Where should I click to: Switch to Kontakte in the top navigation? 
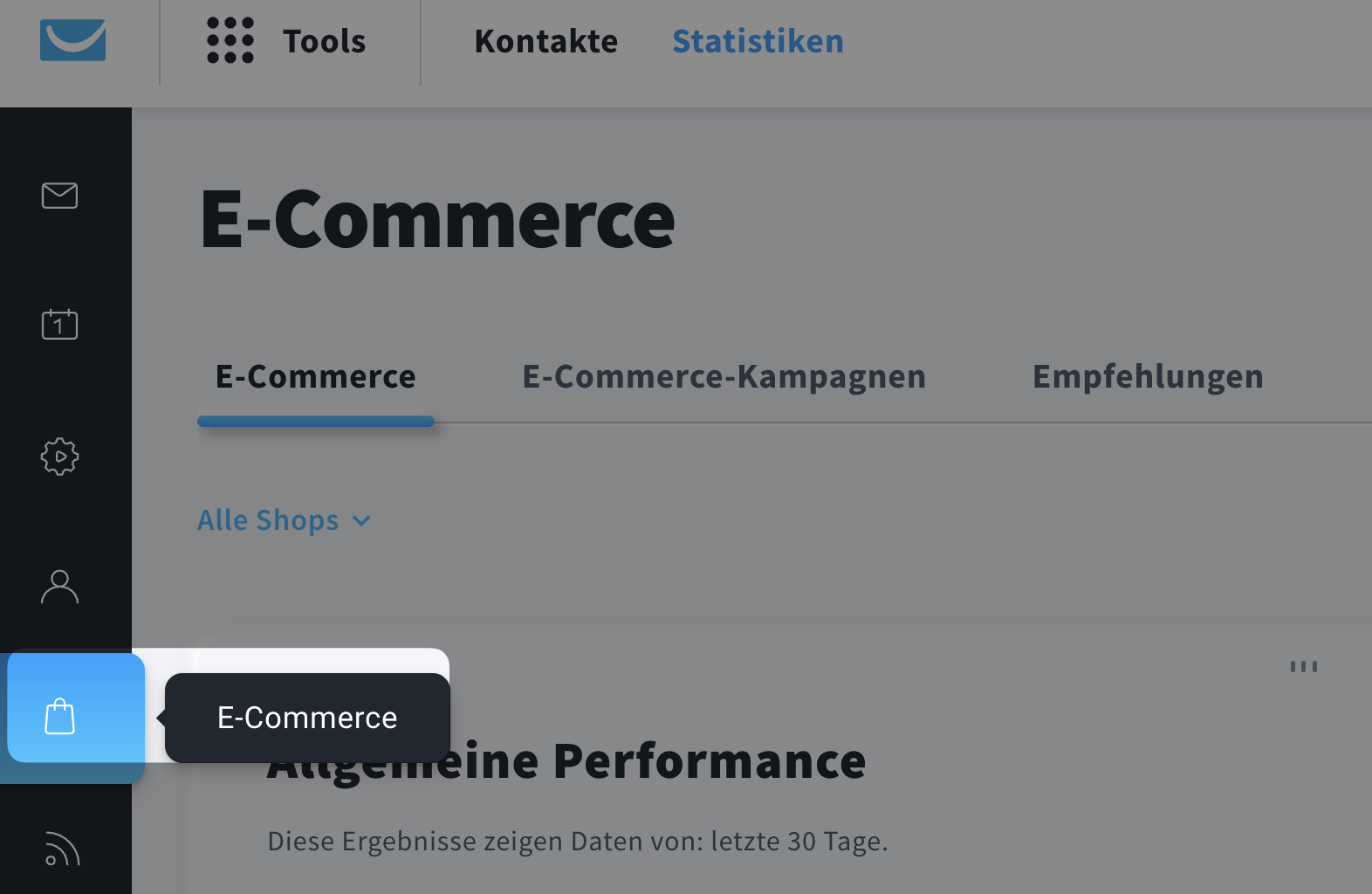[x=545, y=40]
